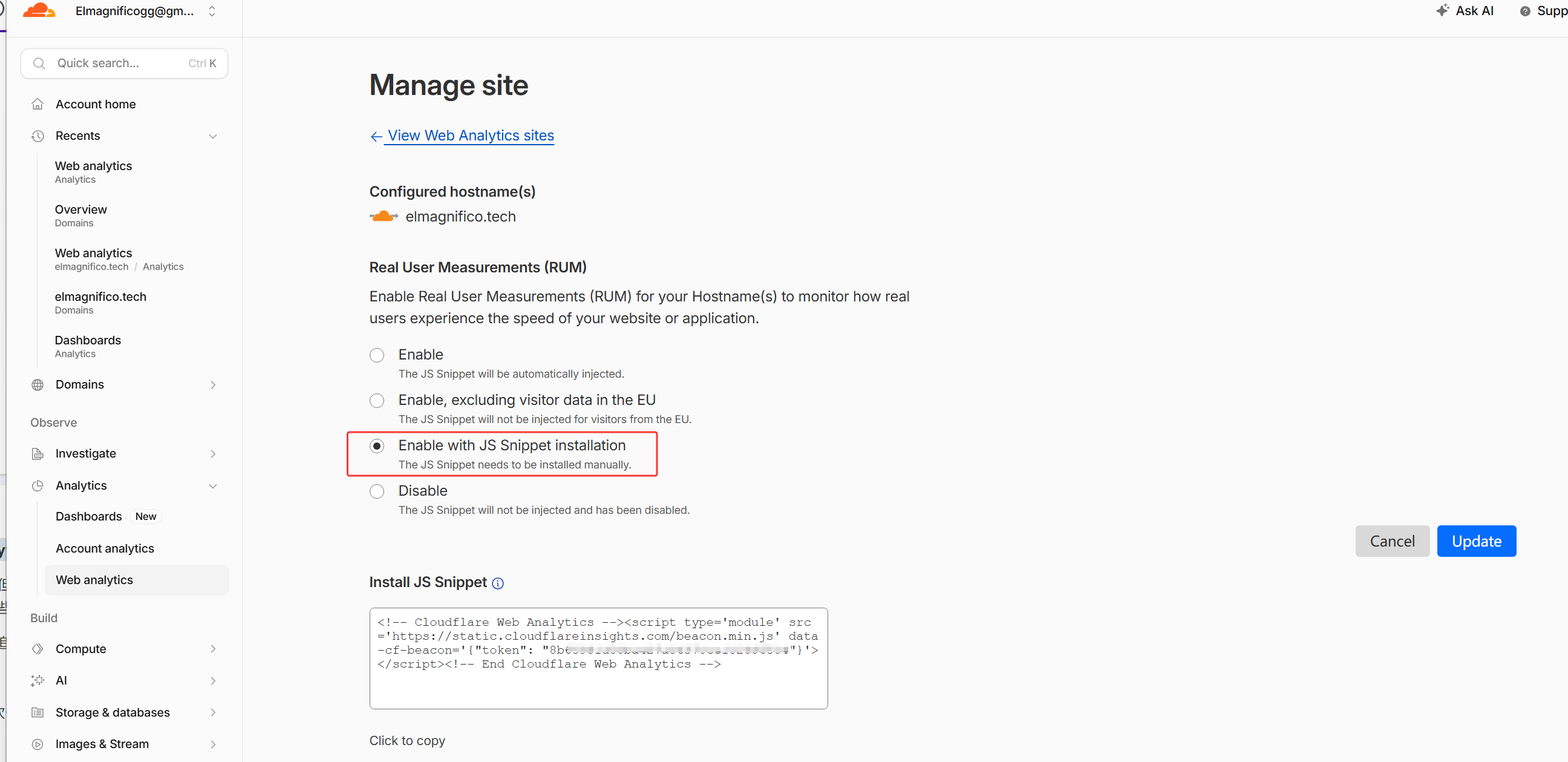The image size is (1568, 762).
Task: Click the Domains globe icon
Action: (x=38, y=384)
